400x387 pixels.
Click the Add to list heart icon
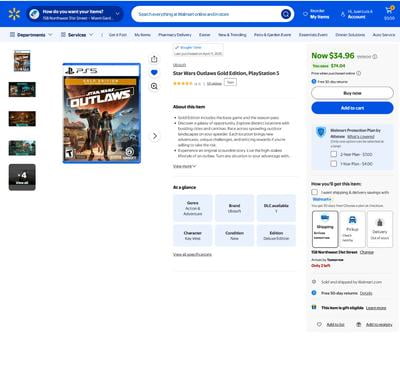[x=319, y=324]
